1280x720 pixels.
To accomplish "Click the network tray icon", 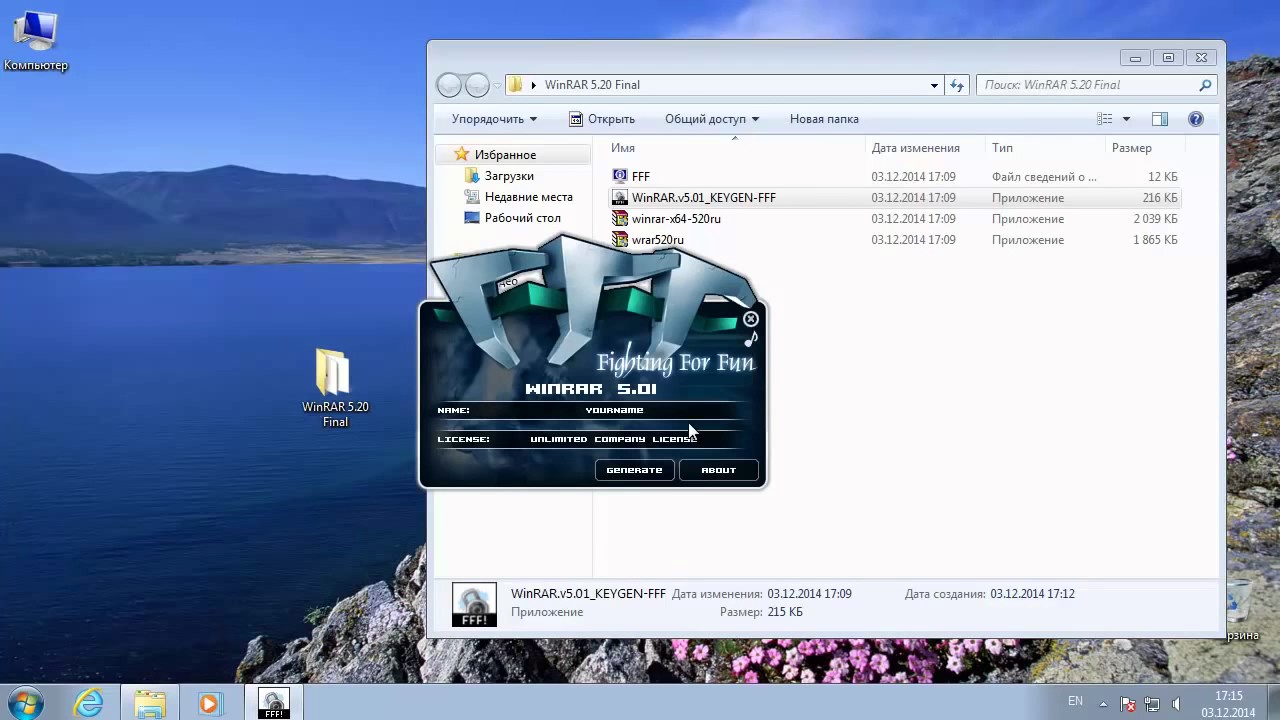I will (1152, 704).
